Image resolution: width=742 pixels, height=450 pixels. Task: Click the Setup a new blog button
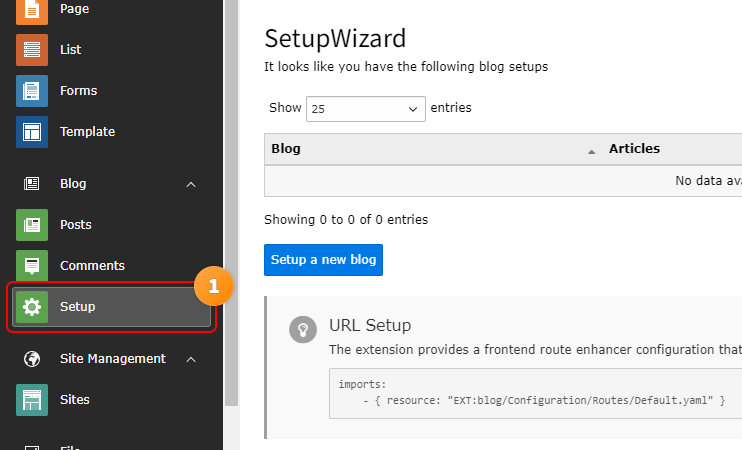tap(323, 260)
